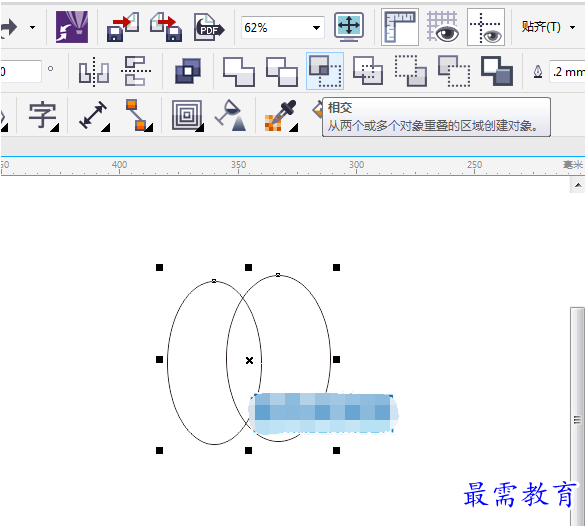585x526 pixels.
Task: Click the back minus front icon
Action: point(454,71)
